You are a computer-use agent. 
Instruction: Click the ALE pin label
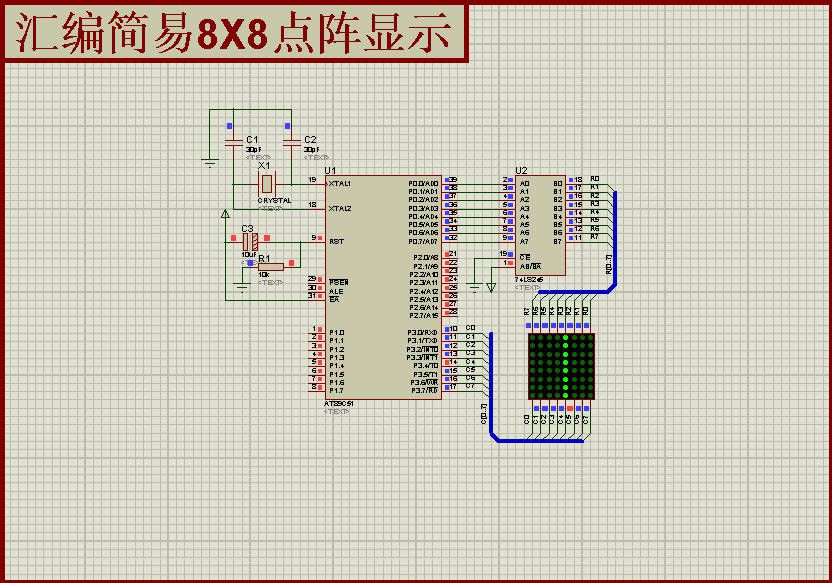point(336,291)
